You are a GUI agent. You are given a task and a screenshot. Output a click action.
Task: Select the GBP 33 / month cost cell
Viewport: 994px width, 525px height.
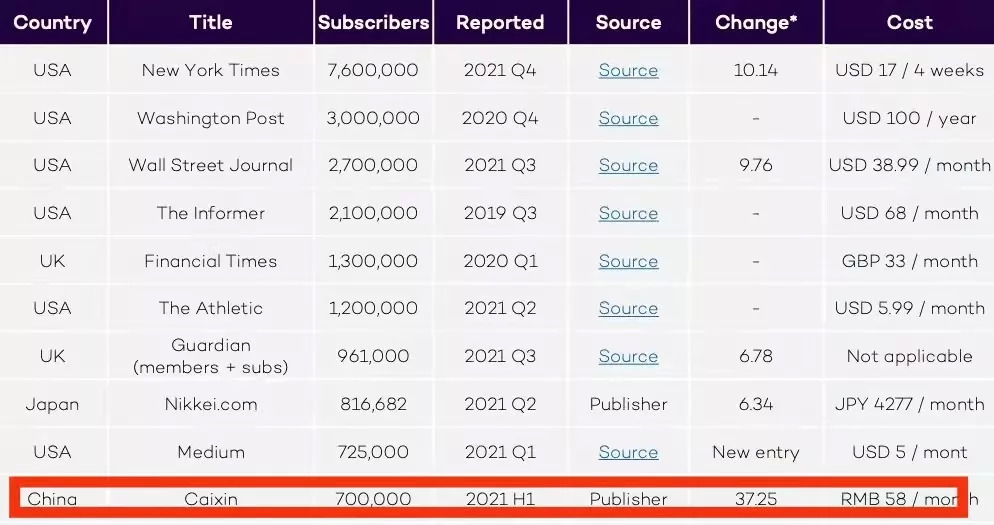click(x=909, y=261)
